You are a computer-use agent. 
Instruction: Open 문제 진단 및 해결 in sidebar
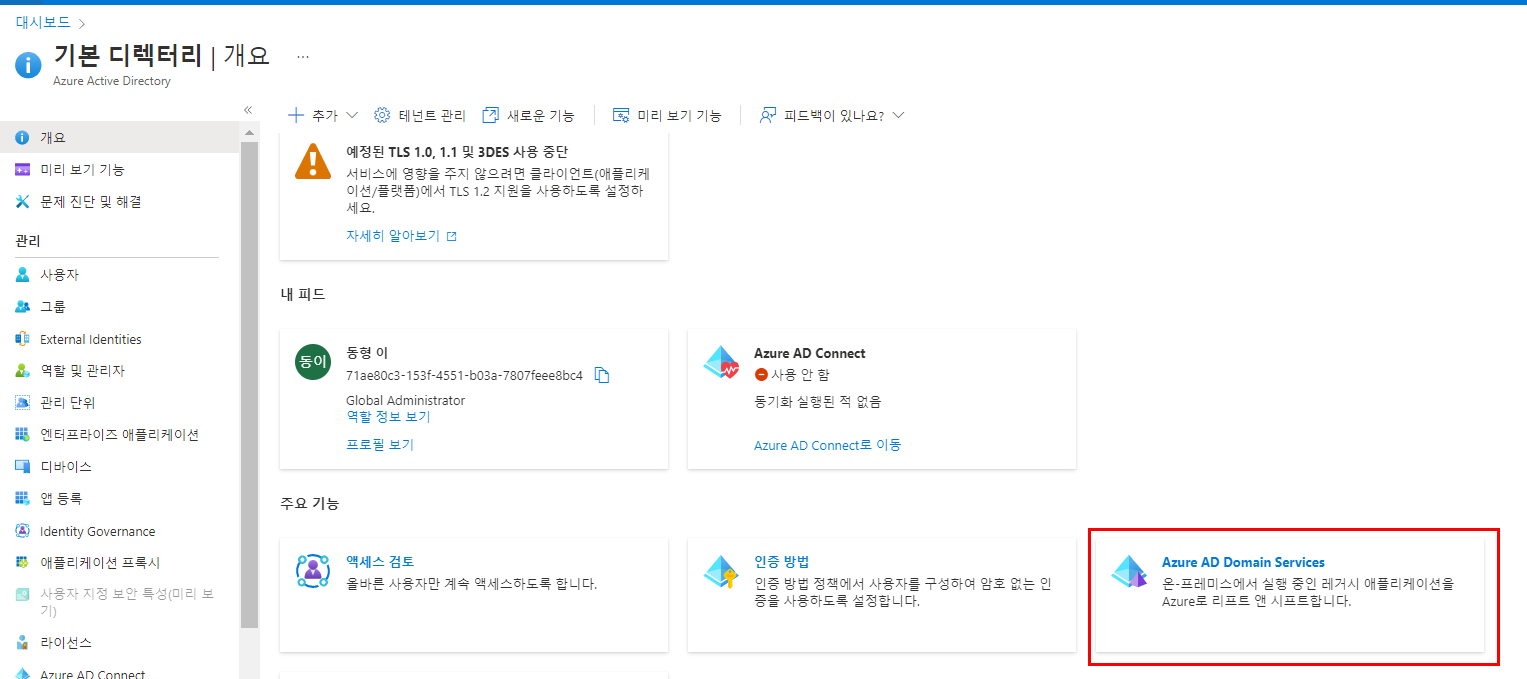coord(120,201)
